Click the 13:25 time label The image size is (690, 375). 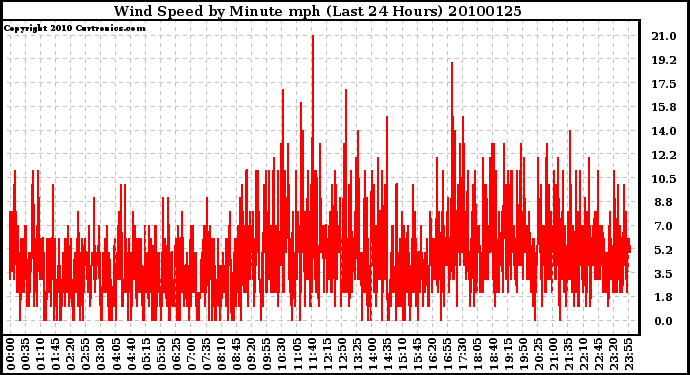pyautogui.click(x=357, y=354)
